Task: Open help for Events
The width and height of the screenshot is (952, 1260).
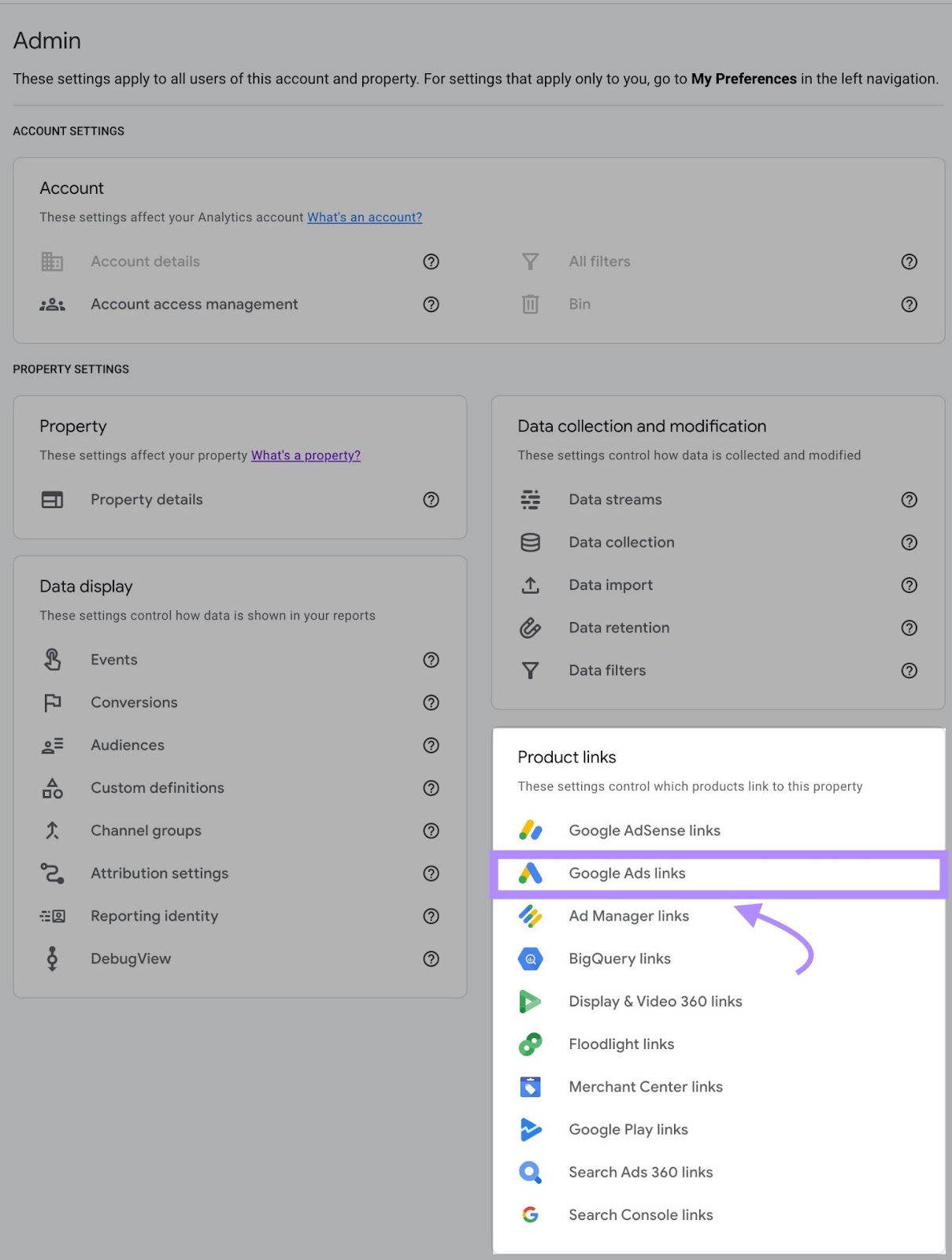Action: coord(431,659)
